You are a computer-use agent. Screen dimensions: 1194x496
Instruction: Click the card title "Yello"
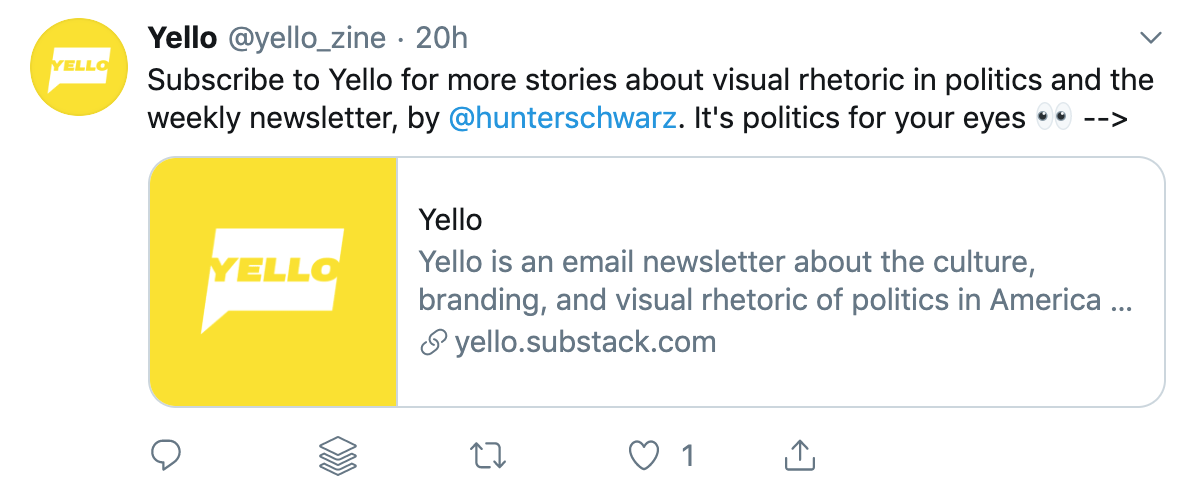tap(450, 220)
